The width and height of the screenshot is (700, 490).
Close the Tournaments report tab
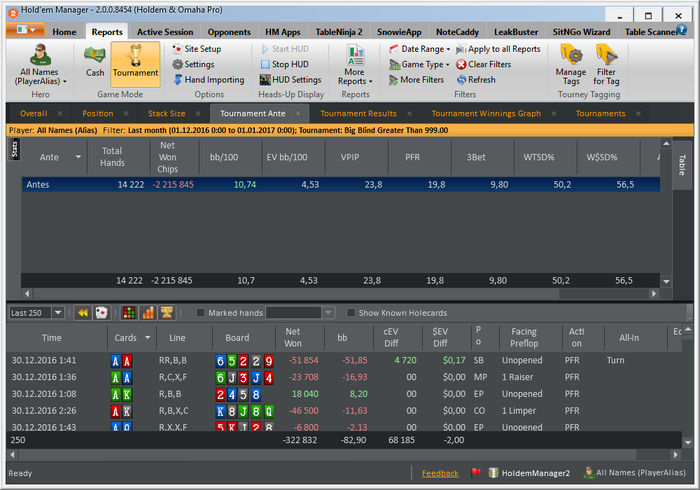pyautogui.click(x=638, y=113)
